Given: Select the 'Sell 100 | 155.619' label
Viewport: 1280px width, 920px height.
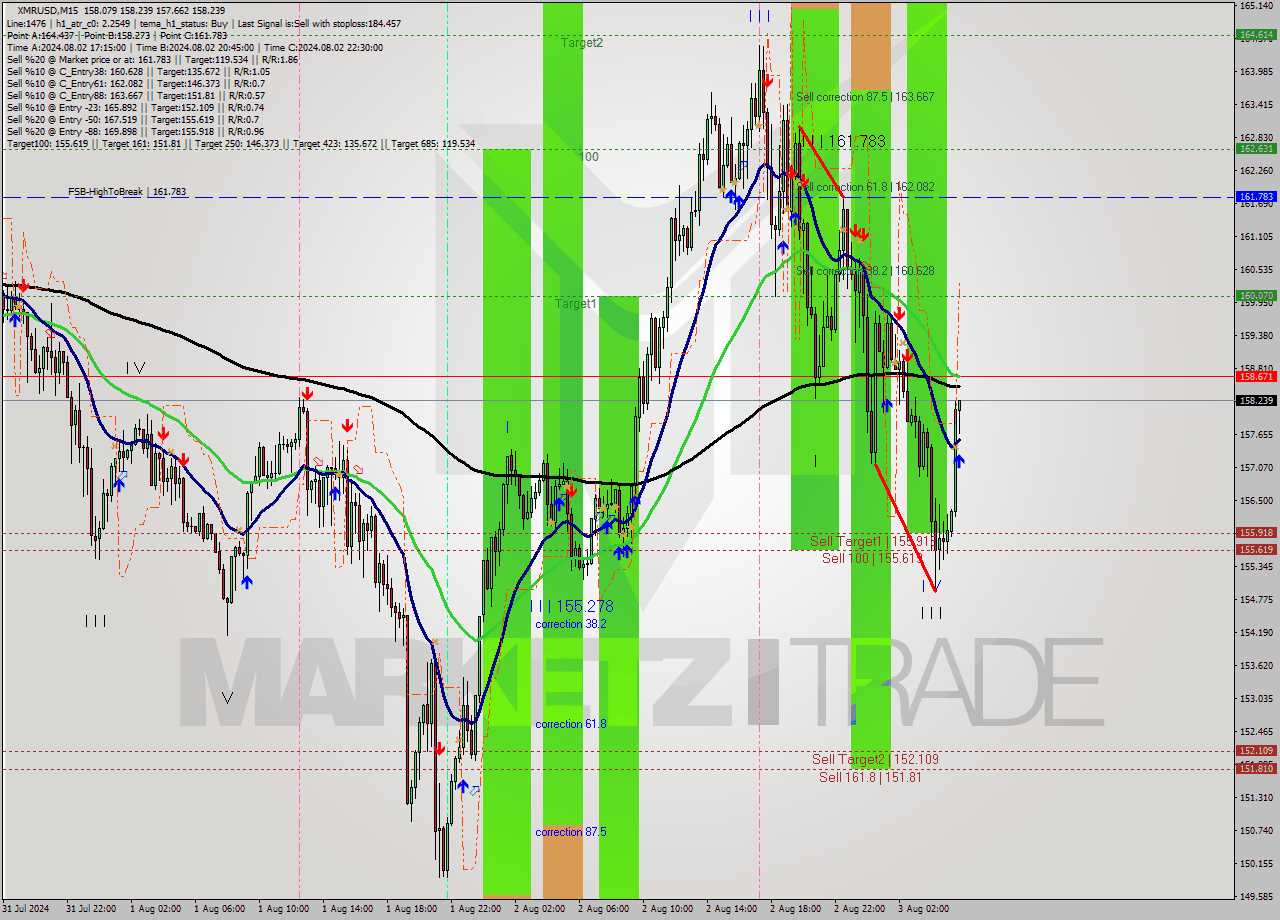Looking at the screenshot, I should (871, 558).
